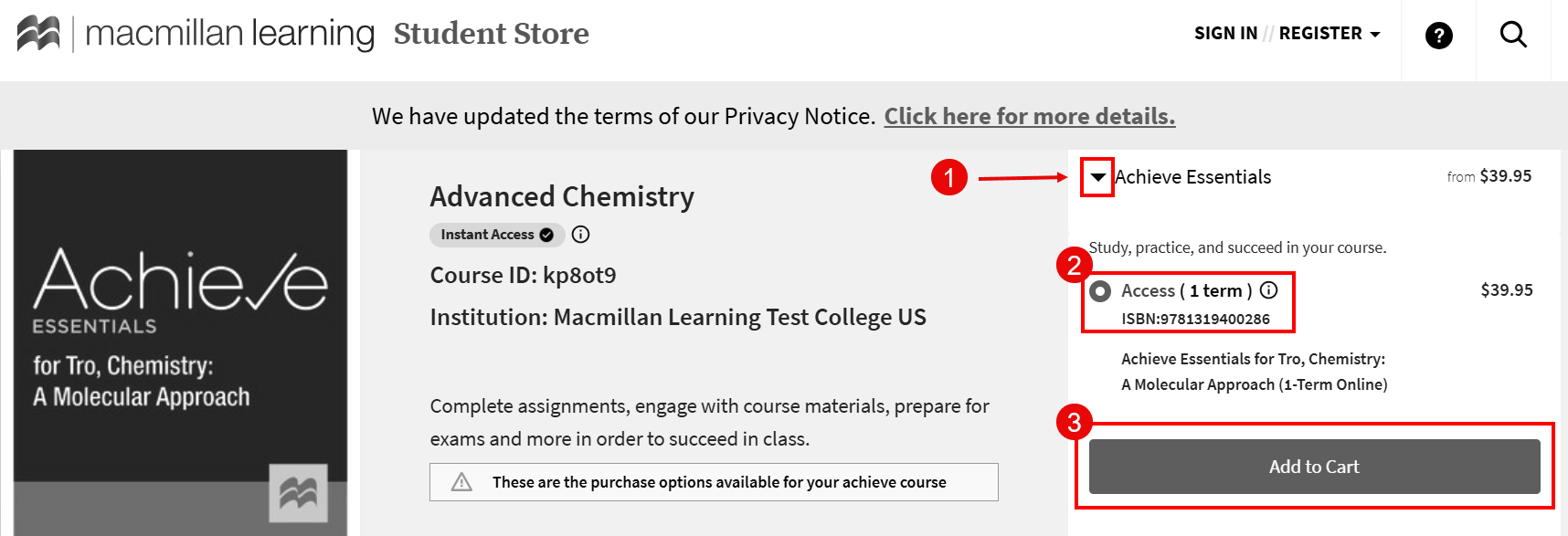1568x536 pixels.
Task: Click the info icon beside Access (1 term)
Action: coord(1269,290)
